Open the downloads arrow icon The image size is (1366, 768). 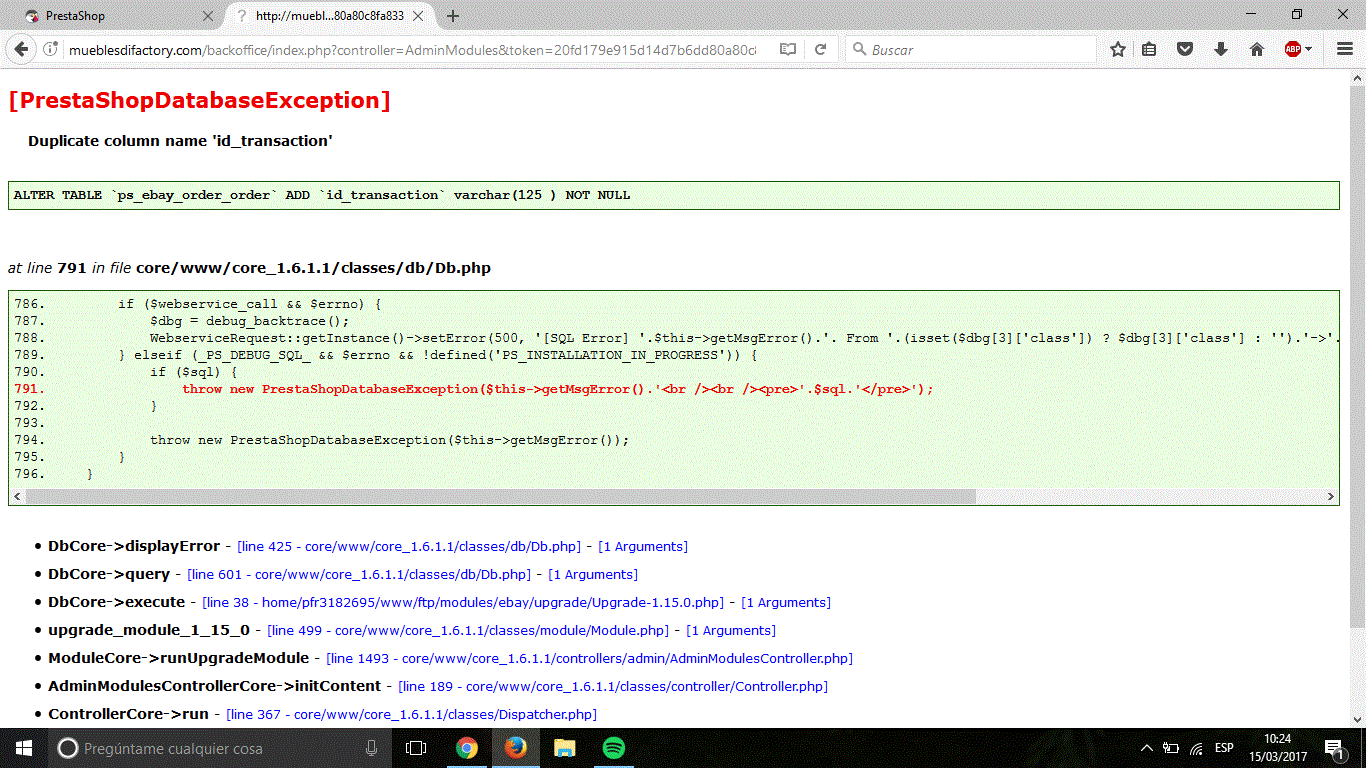[x=1221, y=49]
